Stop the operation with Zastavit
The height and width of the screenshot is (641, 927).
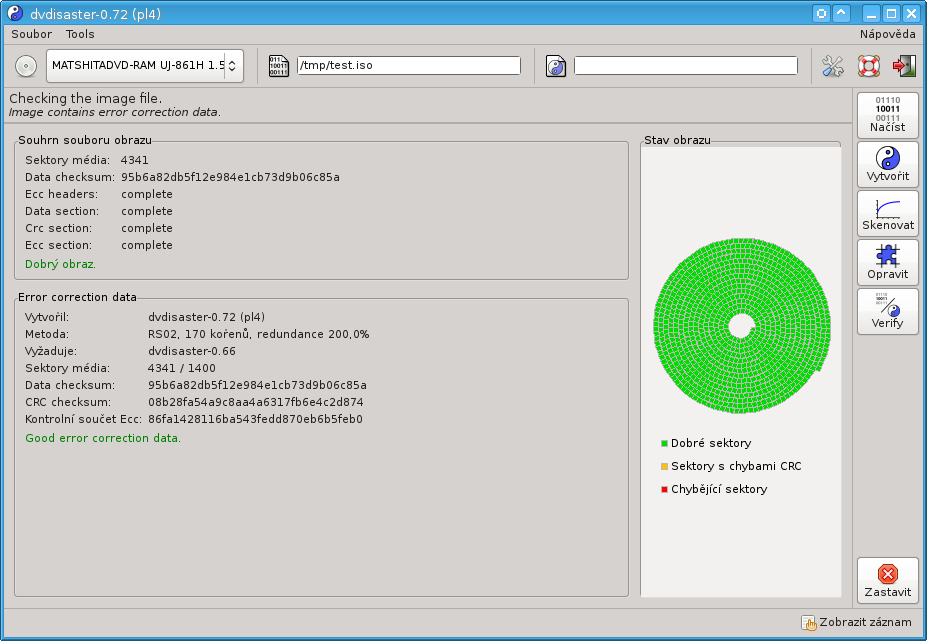[887, 581]
